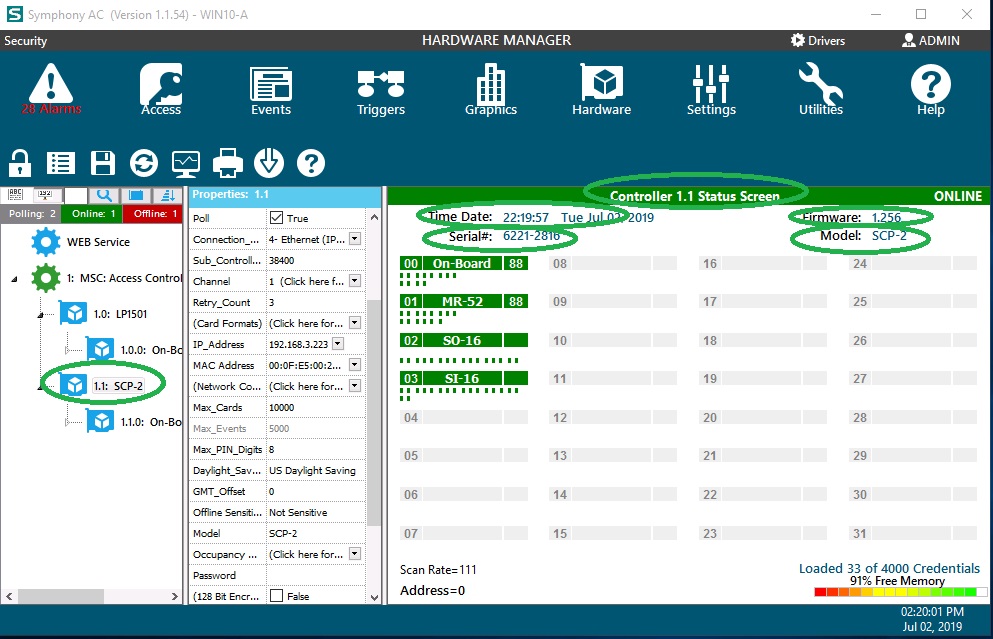Click the download arrow toolbar icon

pyautogui.click(x=269, y=163)
